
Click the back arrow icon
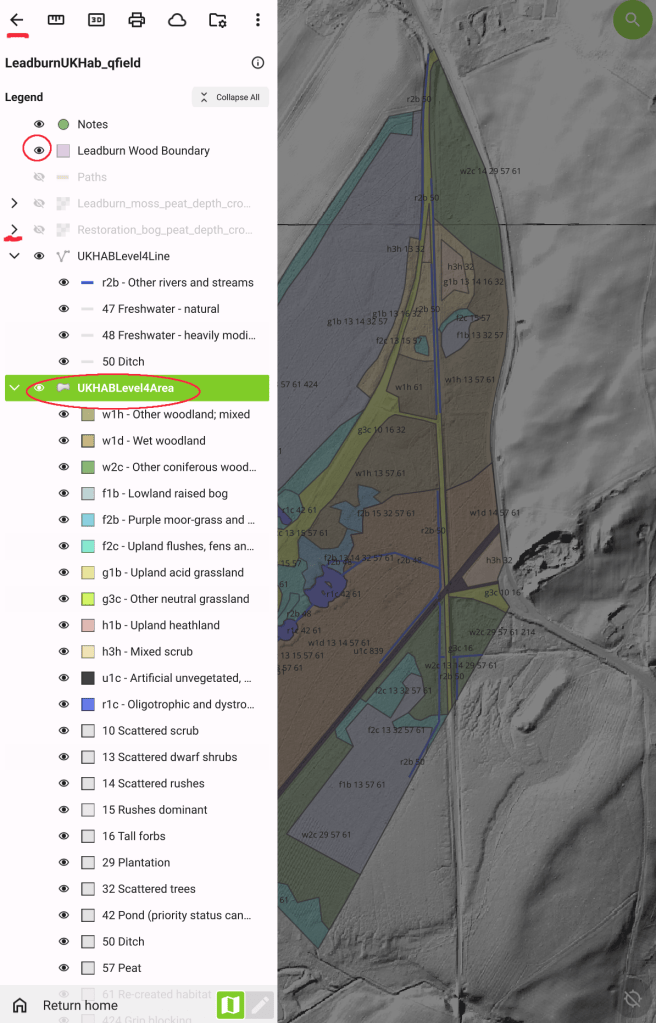tap(17, 20)
